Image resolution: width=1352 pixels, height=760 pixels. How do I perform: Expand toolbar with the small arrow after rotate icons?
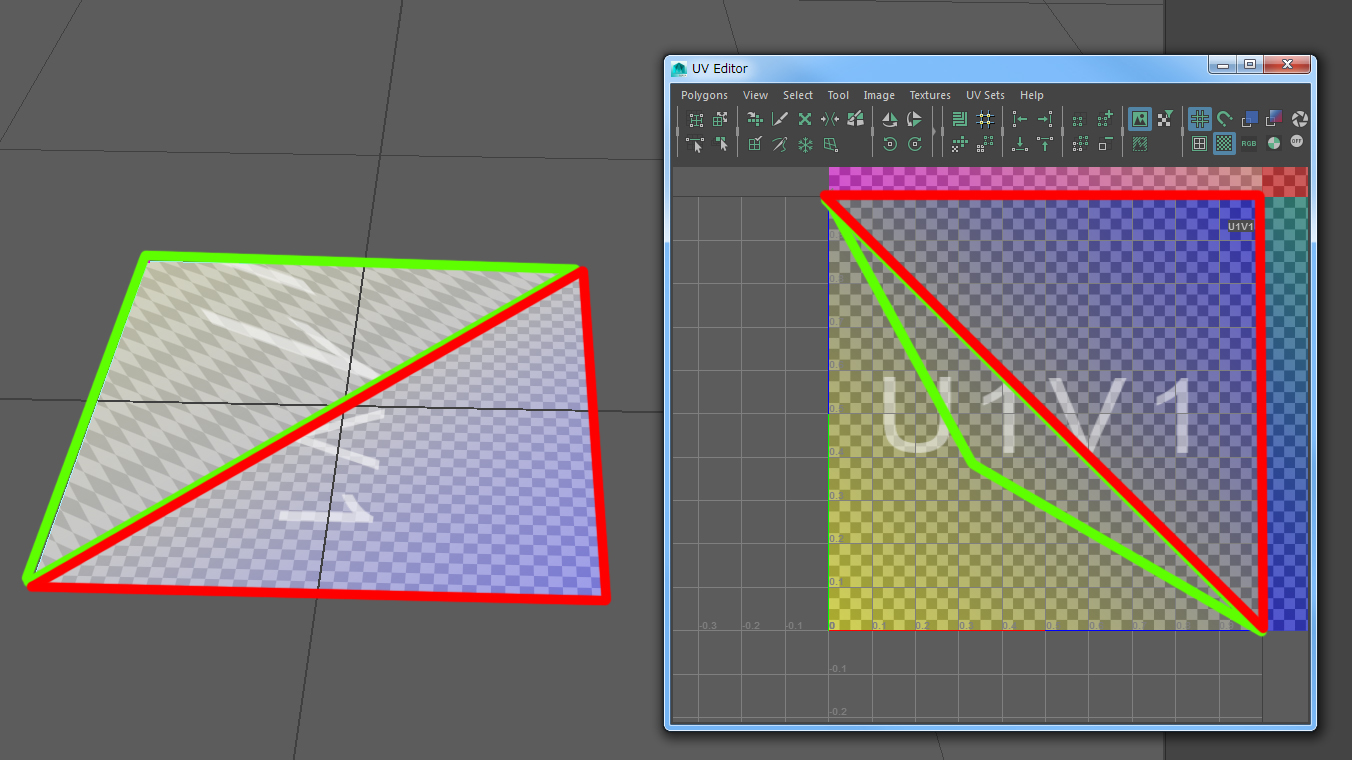[x=934, y=131]
